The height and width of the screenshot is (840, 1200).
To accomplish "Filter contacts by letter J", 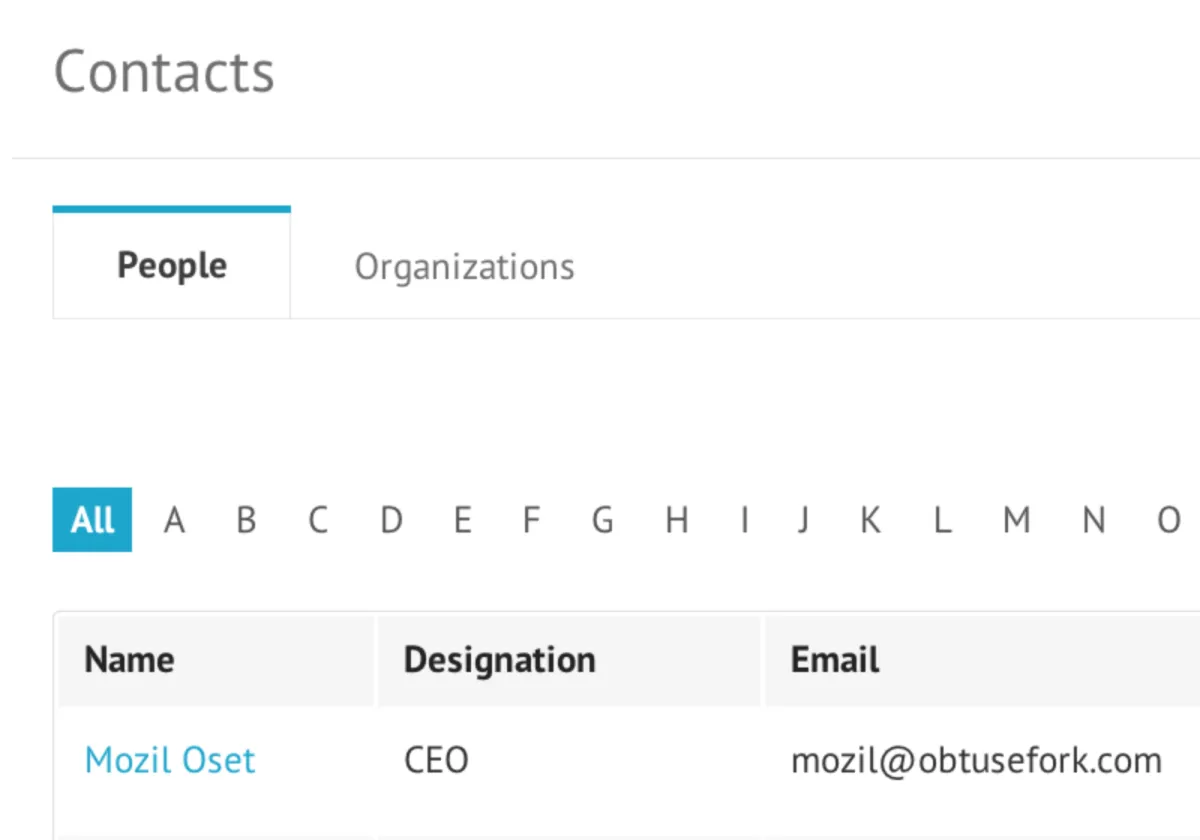I will (802, 520).
